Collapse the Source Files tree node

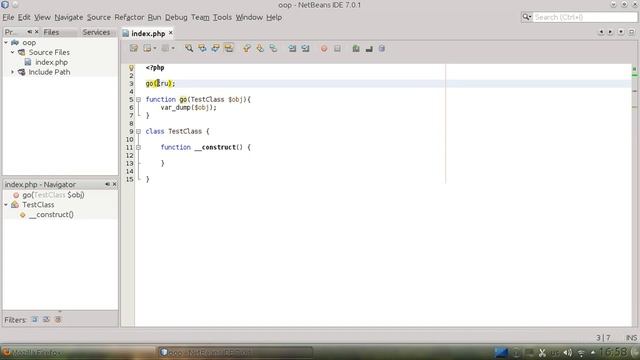click(13, 52)
